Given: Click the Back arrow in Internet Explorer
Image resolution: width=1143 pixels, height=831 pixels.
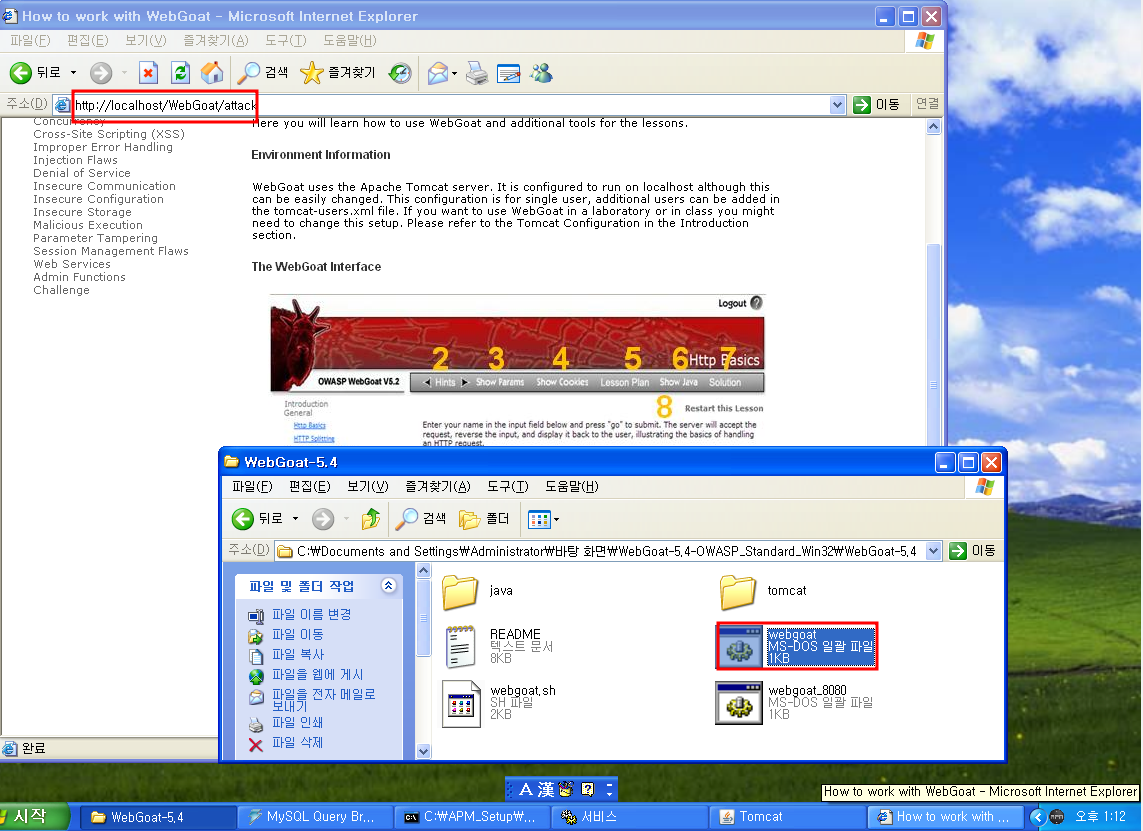Looking at the screenshot, I should [20, 72].
